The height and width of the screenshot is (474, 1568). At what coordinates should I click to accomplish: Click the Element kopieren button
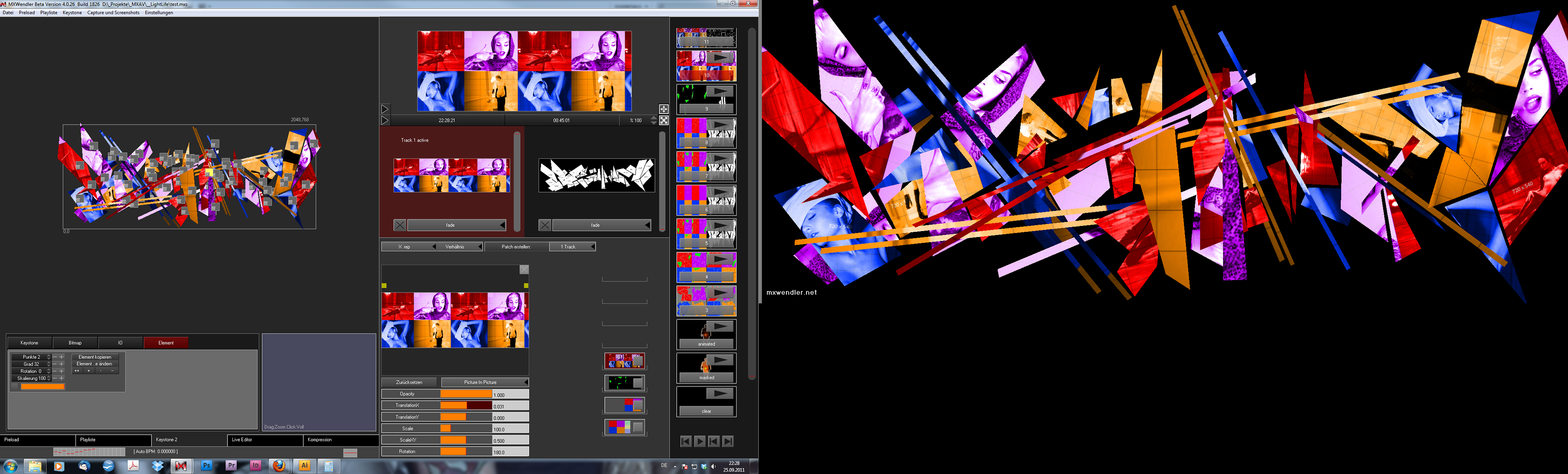point(95,357)
